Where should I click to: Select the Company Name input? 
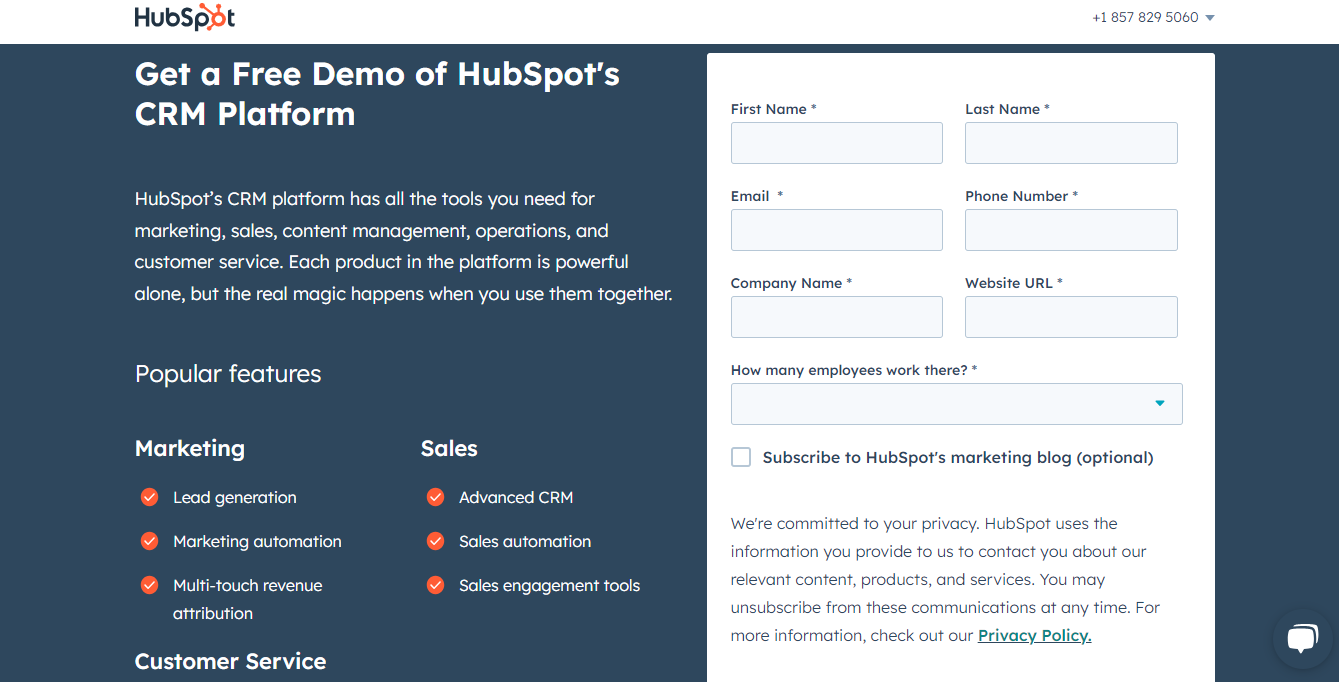click(837, 317)
